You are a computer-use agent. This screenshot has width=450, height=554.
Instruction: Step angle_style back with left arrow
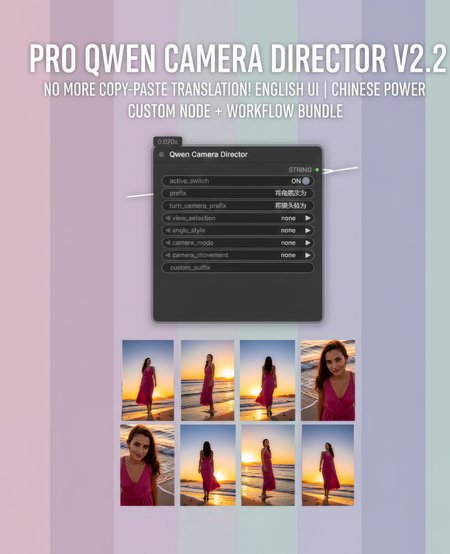(168, 230)
